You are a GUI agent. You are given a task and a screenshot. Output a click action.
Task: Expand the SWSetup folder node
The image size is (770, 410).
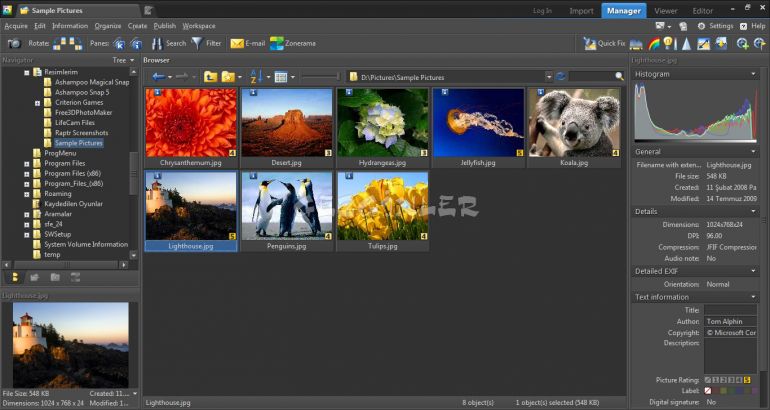pyautogui.click(x=27, y=235)
